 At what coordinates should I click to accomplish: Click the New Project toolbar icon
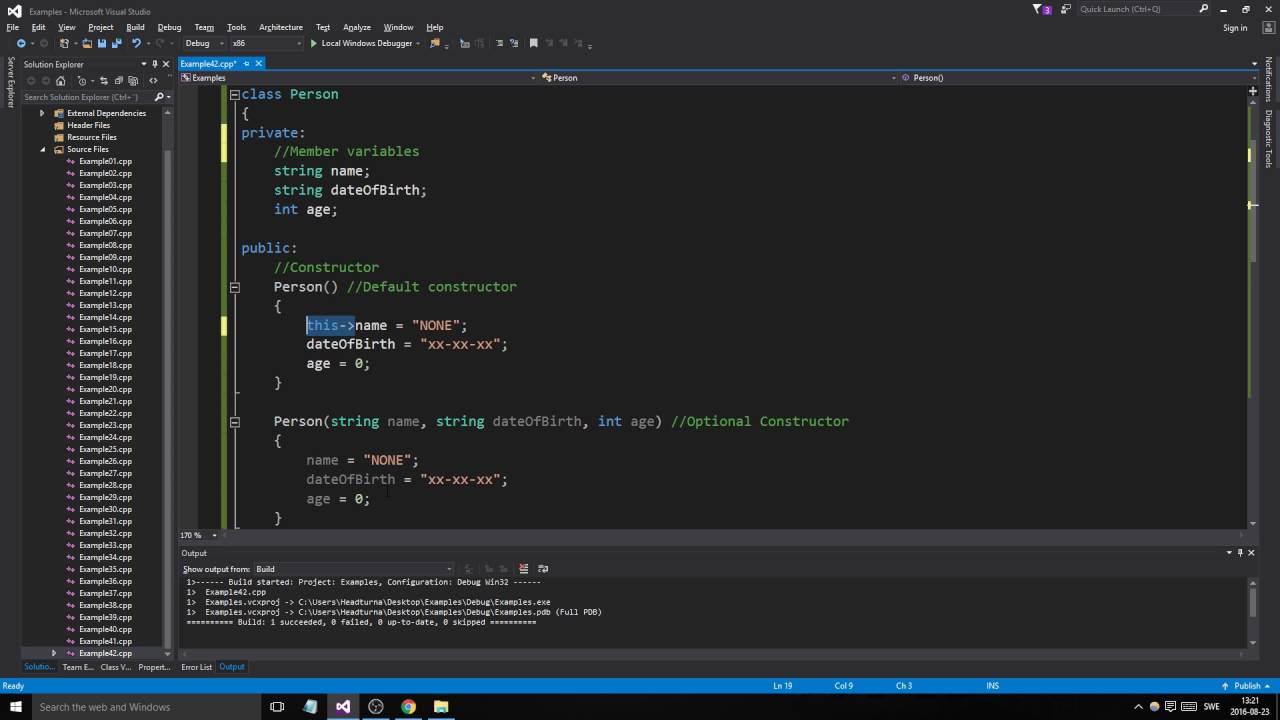pyautogui.click(x=64, y=43)
